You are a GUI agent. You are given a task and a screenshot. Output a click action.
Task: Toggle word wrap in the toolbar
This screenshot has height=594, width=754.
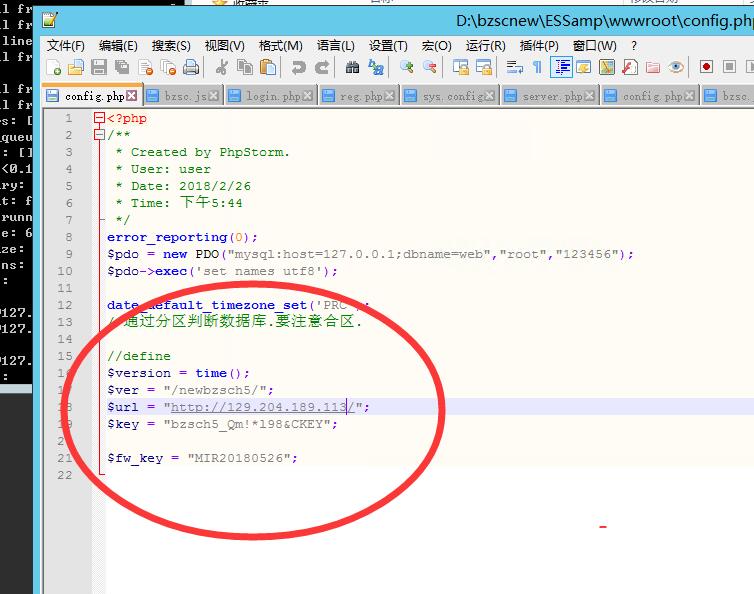tap(515, 67)
